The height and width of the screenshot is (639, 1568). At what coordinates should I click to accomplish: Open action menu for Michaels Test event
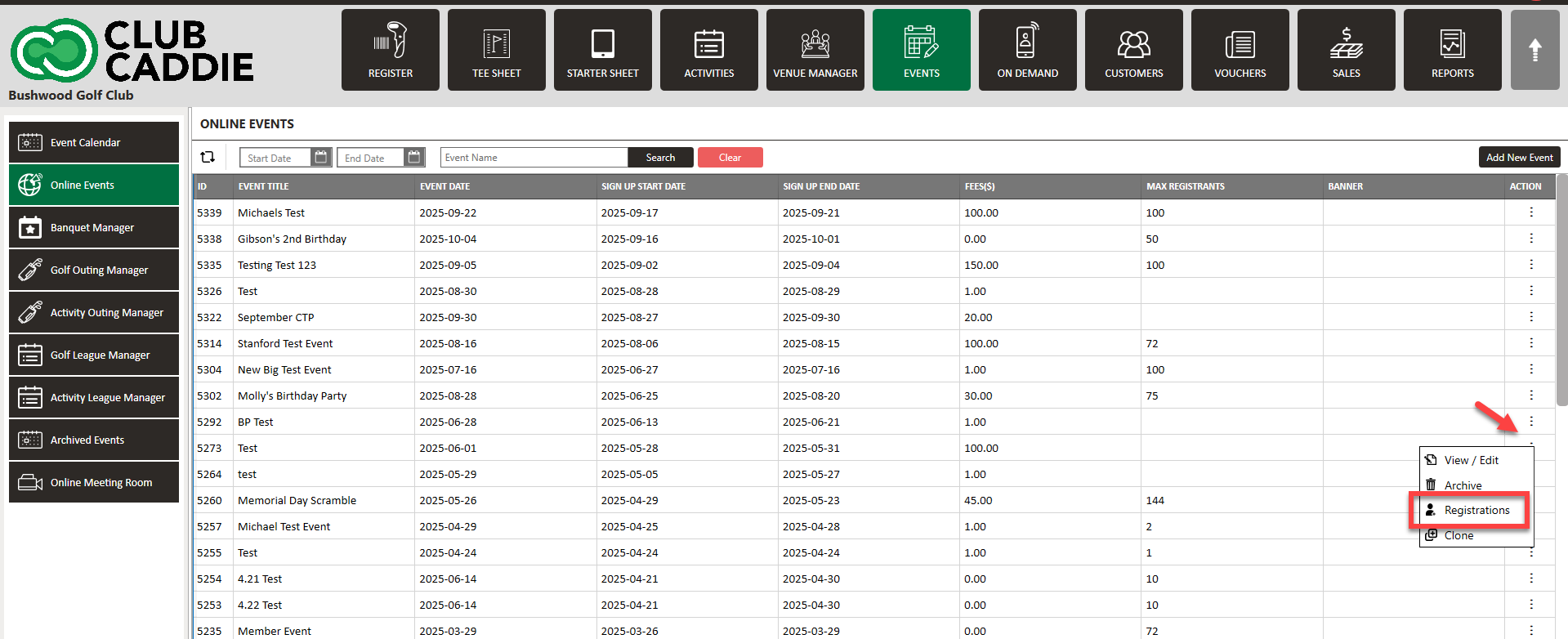point(1530,212)
